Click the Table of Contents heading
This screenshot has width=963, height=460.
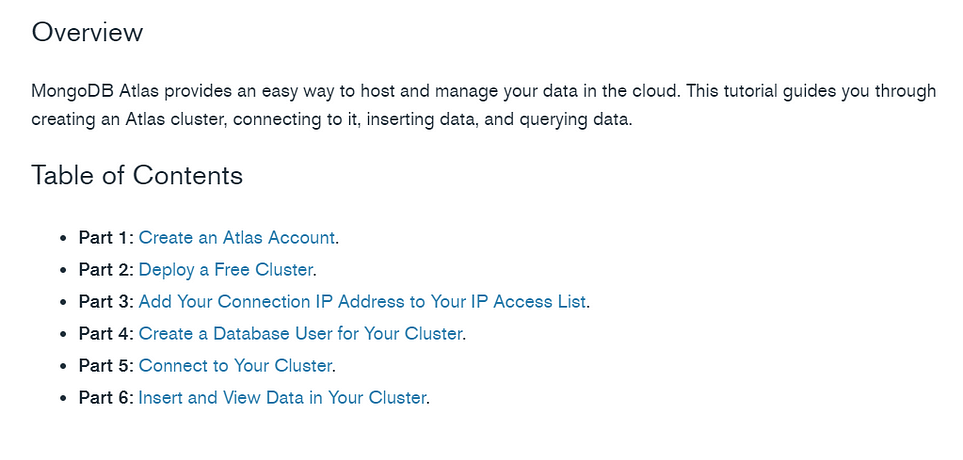tap(137, 175)
